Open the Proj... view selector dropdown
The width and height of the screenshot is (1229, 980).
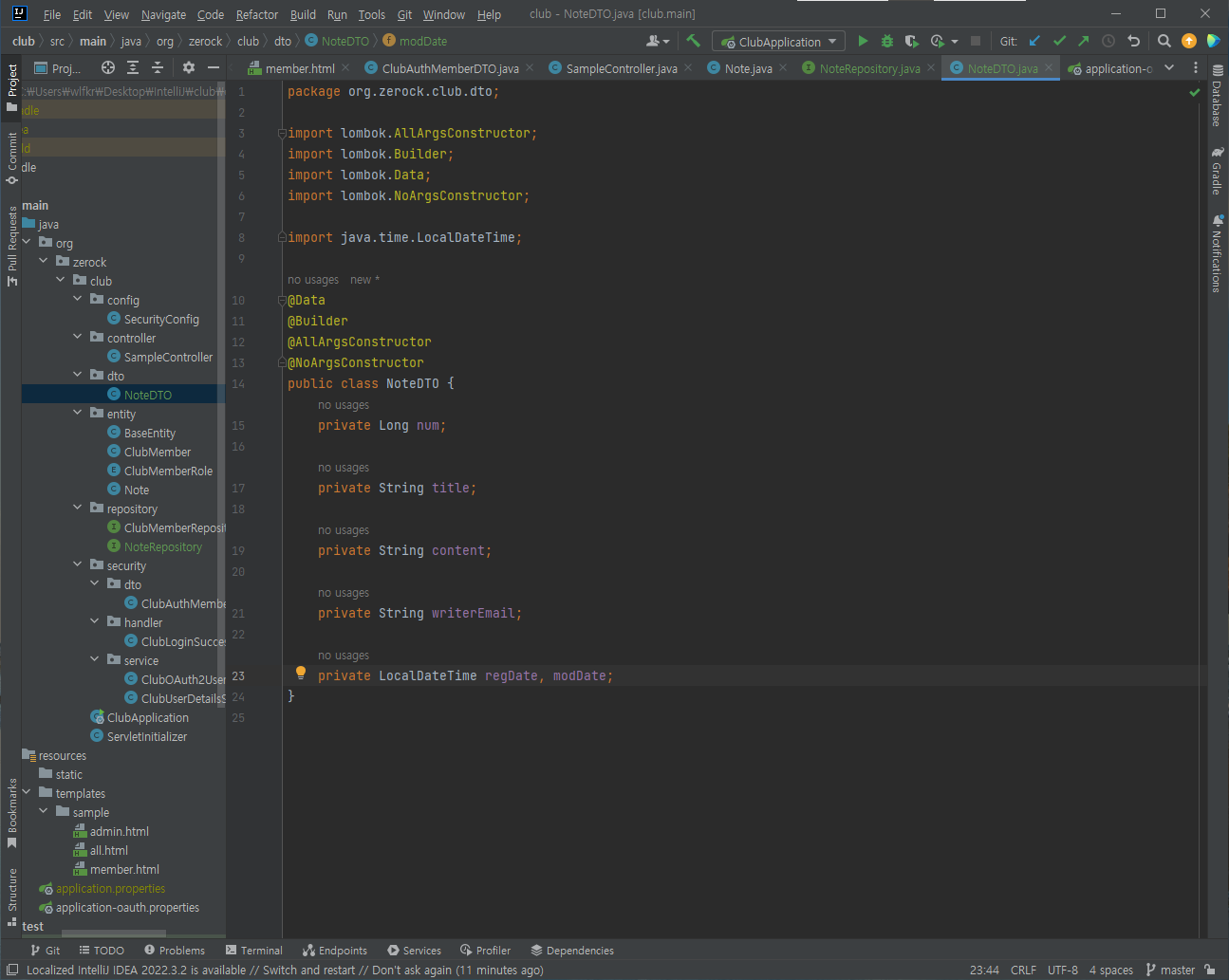[57, 67]
